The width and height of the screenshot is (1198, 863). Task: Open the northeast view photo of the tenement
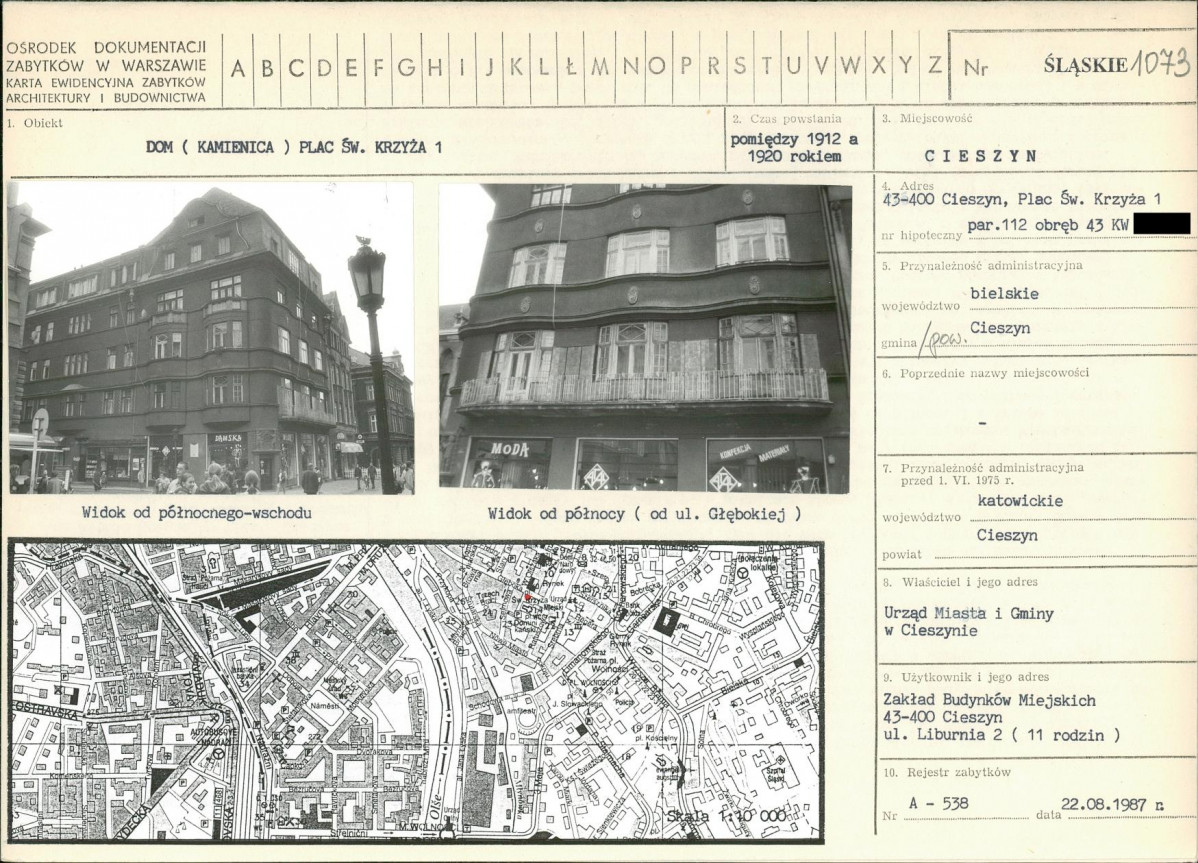click(x=211, y=337)
